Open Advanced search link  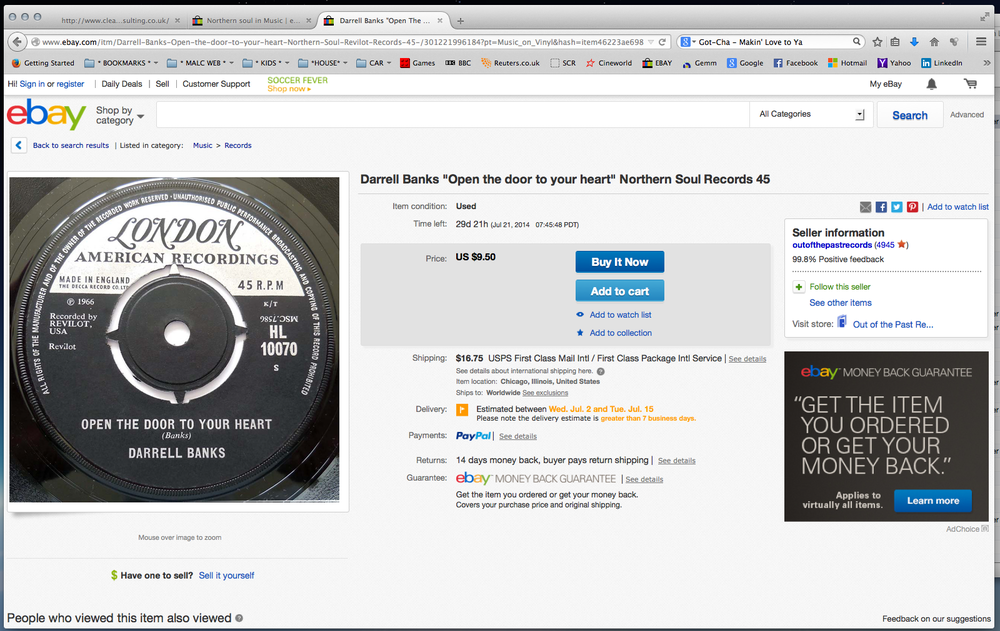[967, 115]
